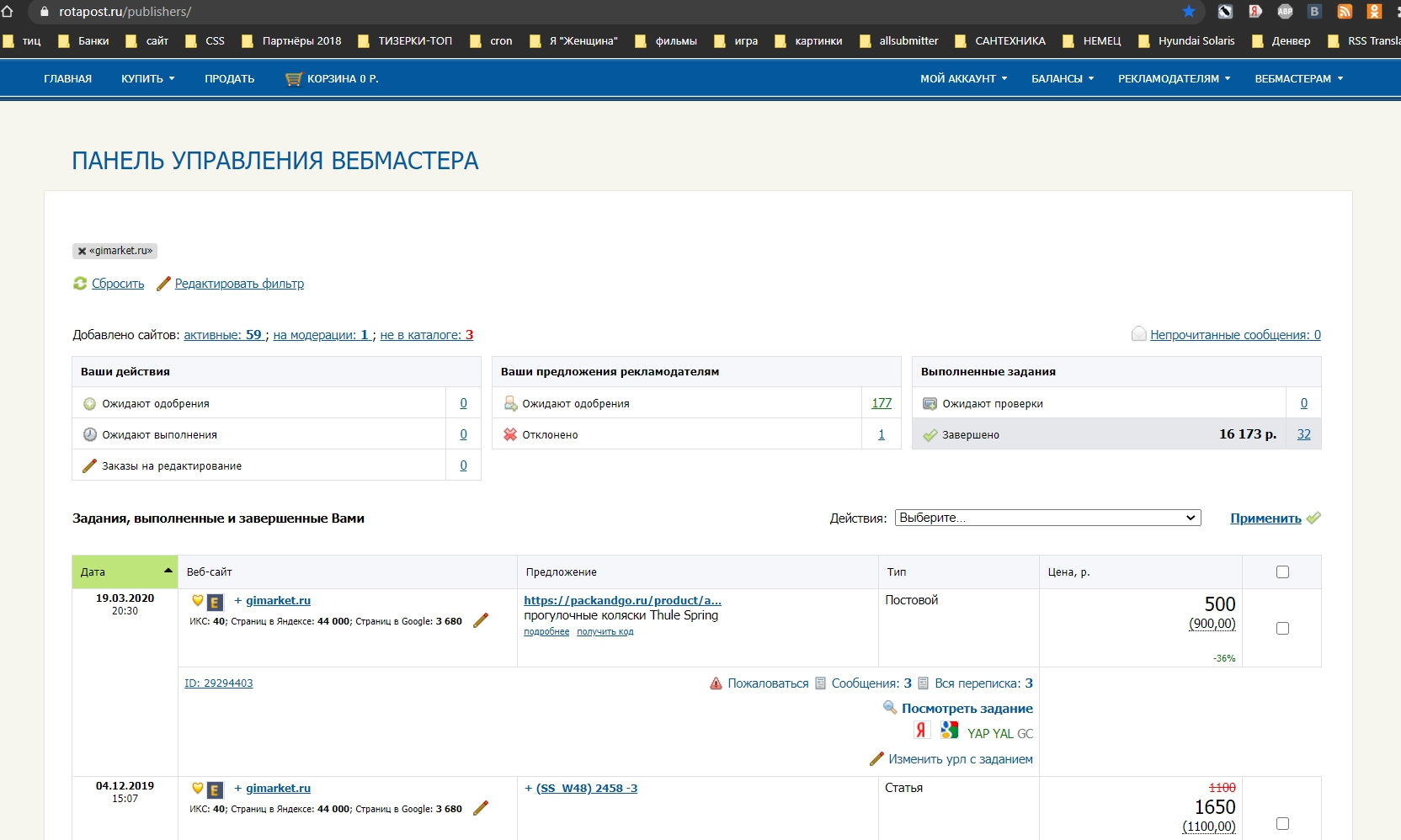Remove the «gimarket.ru» filter tag with its X
The image size is (1401, 840).
(x=82, y=251)
